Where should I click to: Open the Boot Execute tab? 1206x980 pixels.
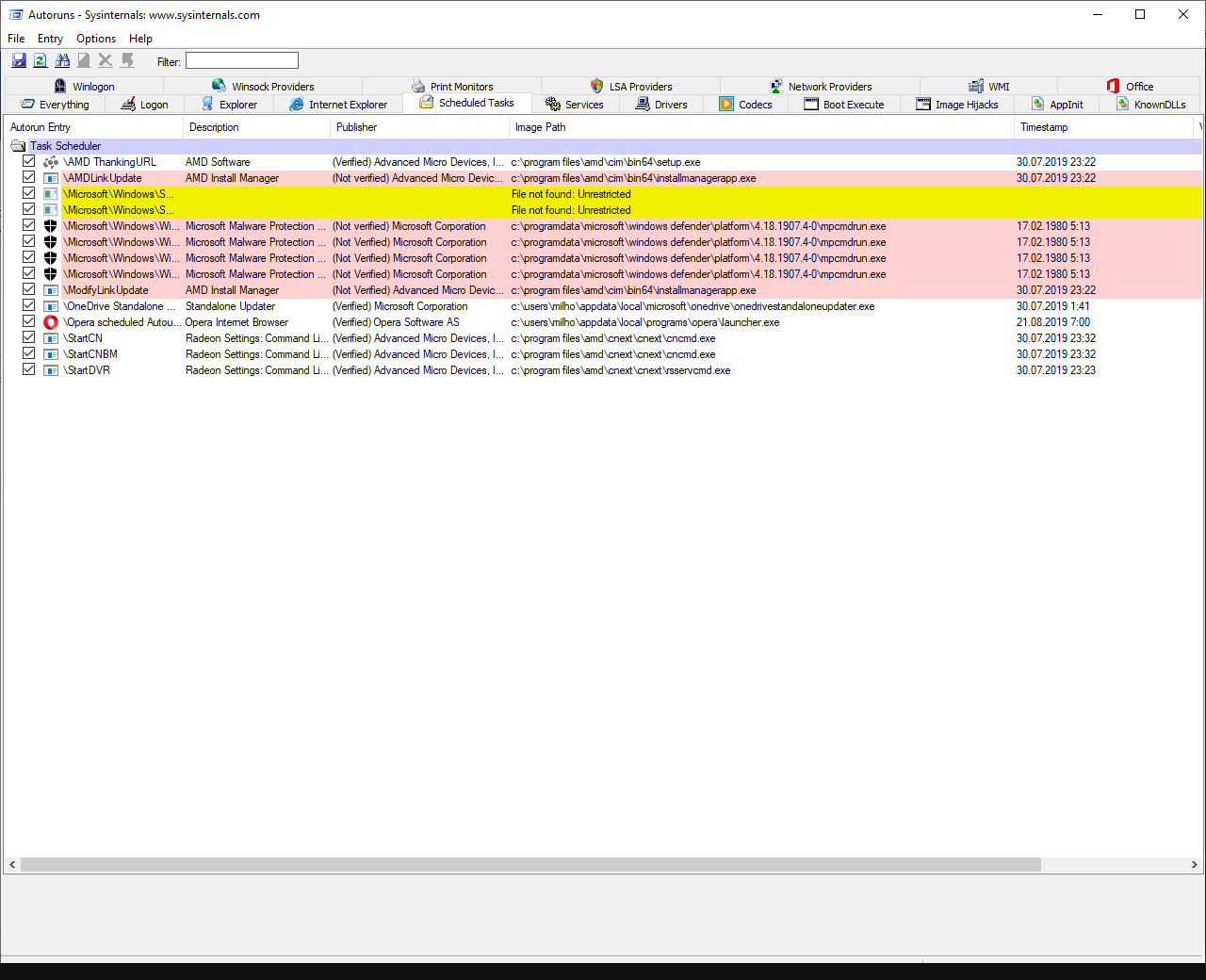[x=844, y=105]
